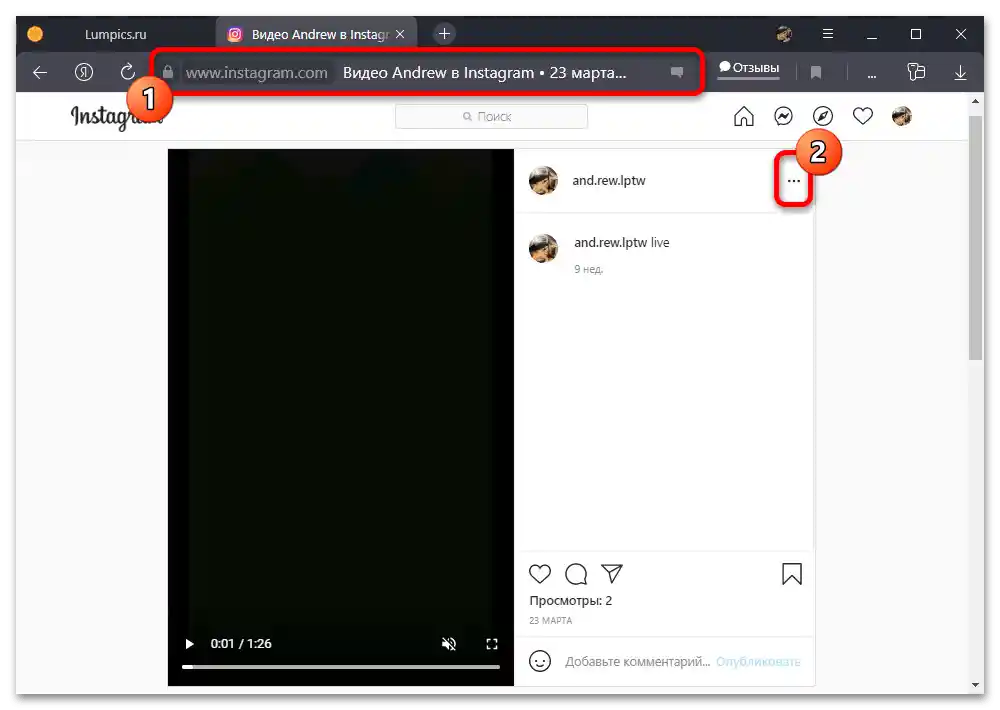Open the post options three-dots menu
This screenshot has height=710, width=1000.
click(x=793, y=181)
